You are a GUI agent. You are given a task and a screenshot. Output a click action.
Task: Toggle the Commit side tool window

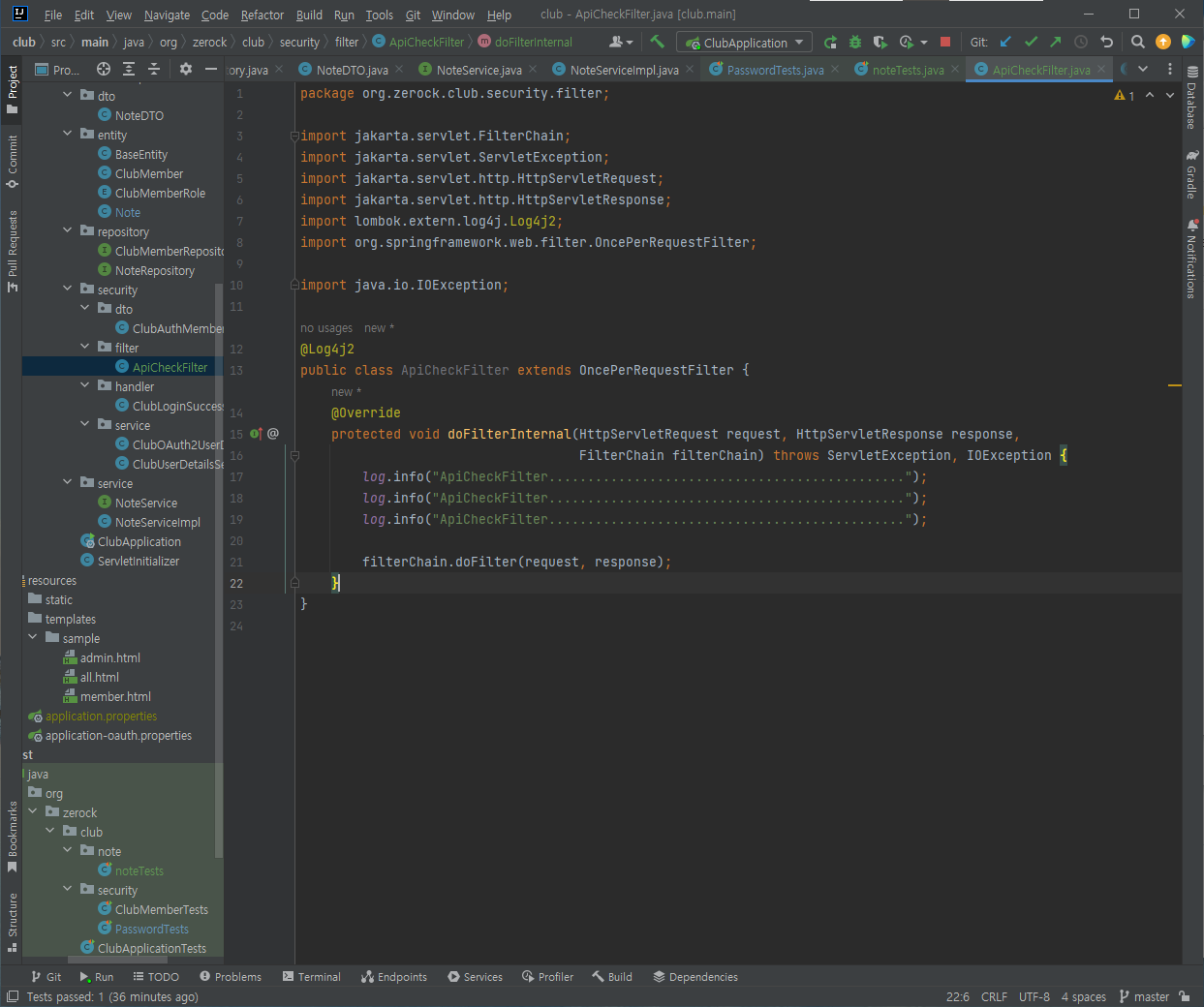[x=13, y=162]
